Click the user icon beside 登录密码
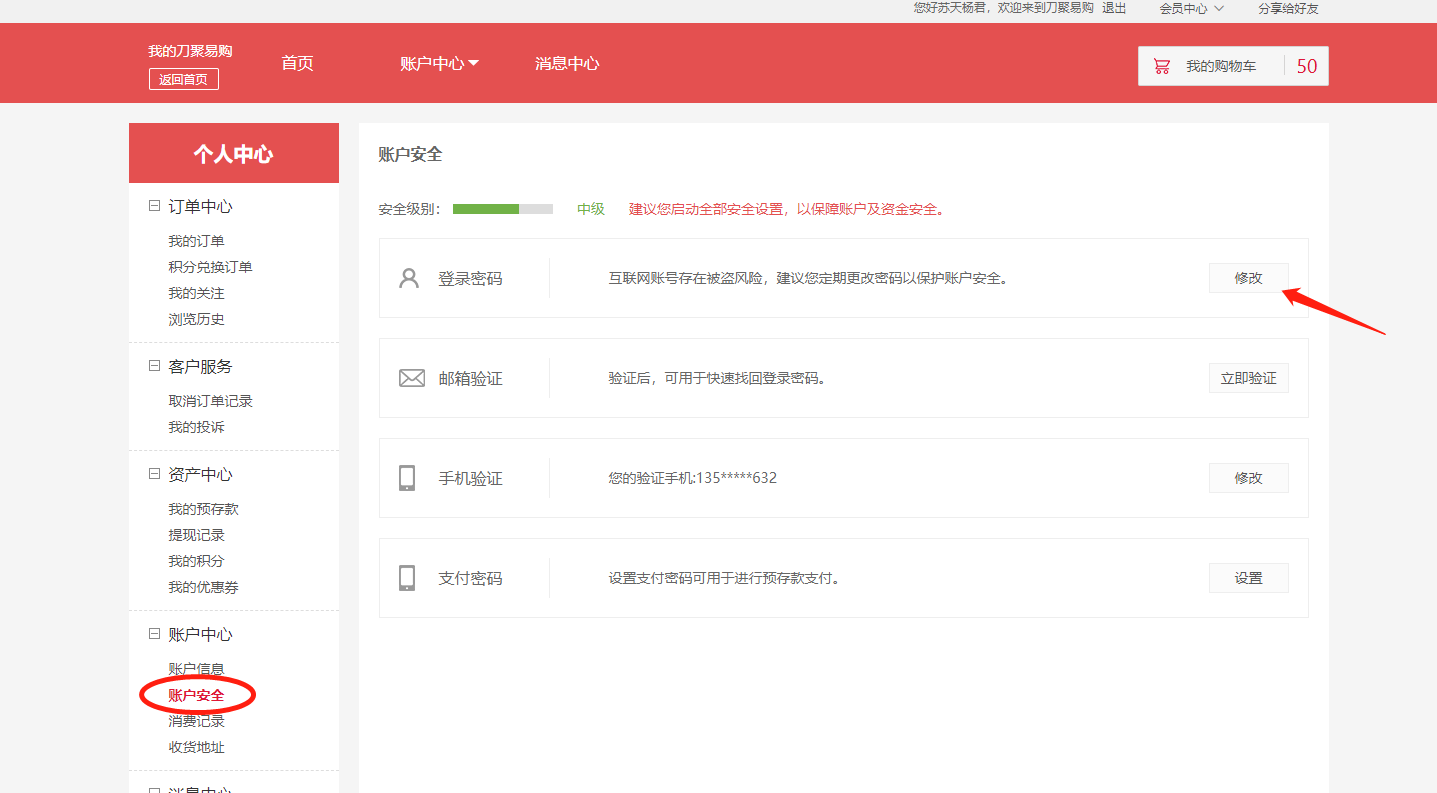Viewport: 1437px width, 793px height. pyautogui.click(x=408, y=278)
